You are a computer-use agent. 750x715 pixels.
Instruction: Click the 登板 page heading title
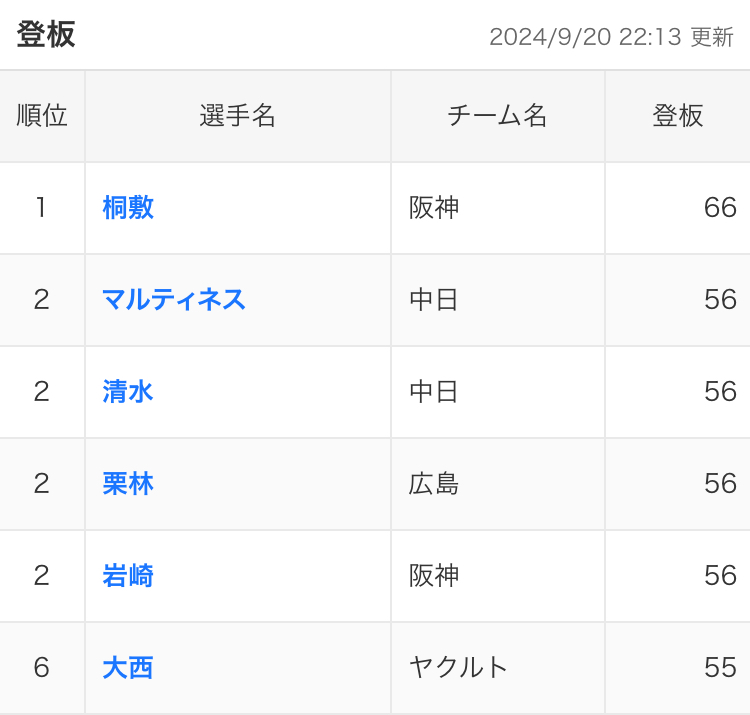point(46,35)
